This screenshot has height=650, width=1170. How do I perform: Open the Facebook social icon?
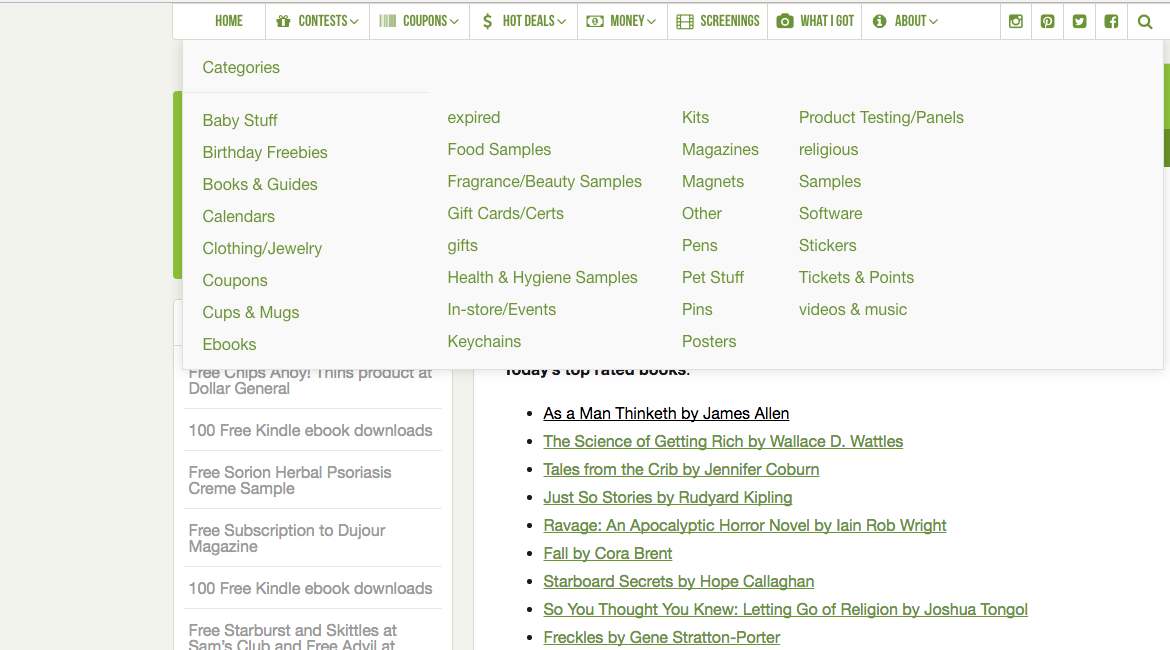(x=1111, y=22)
